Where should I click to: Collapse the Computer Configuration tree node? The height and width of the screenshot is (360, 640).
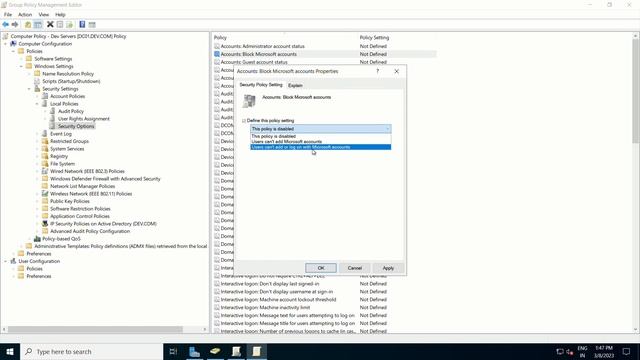6,44
